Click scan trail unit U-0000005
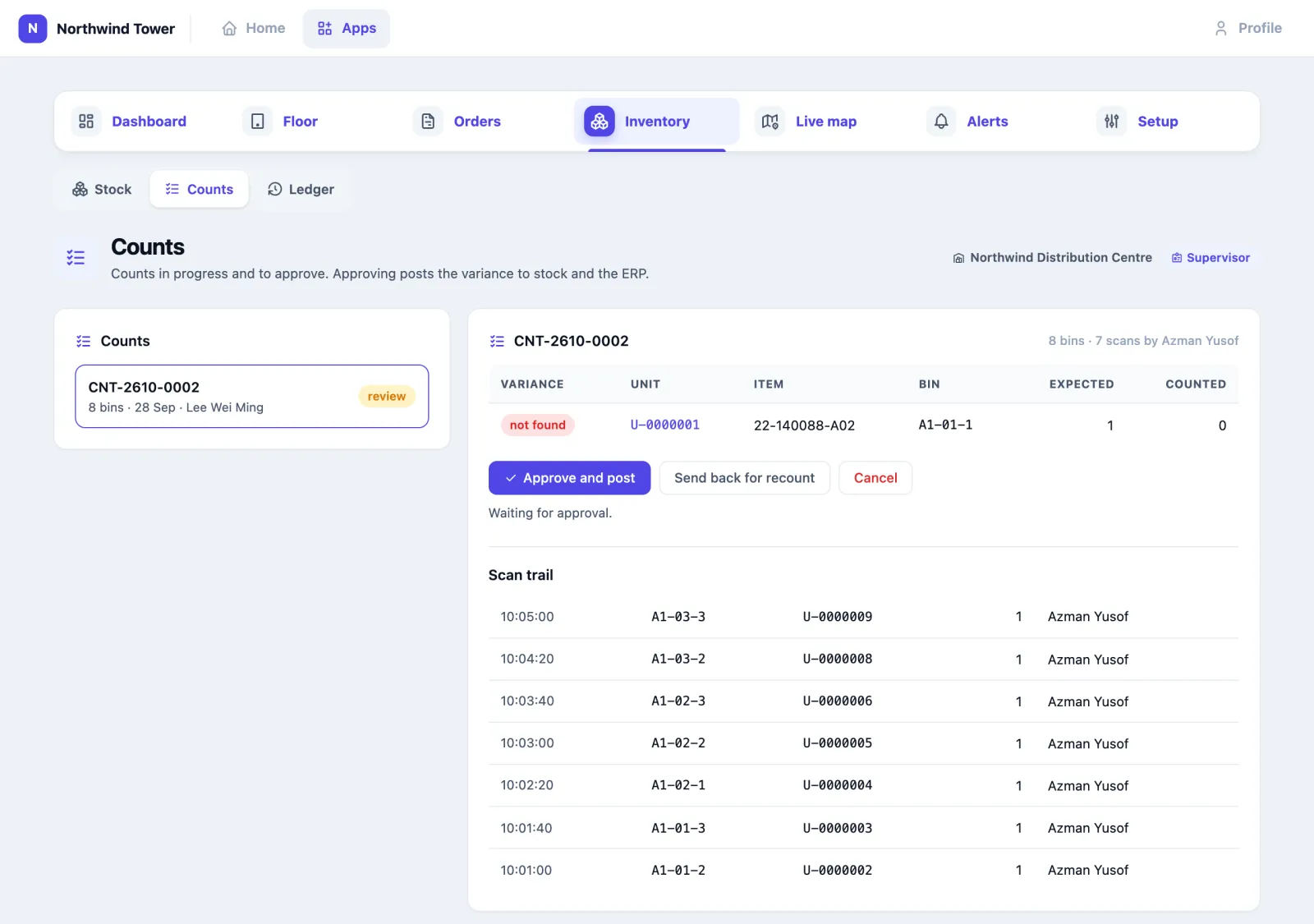Viewport: 1314px width, 924px height. click(838, 742)
